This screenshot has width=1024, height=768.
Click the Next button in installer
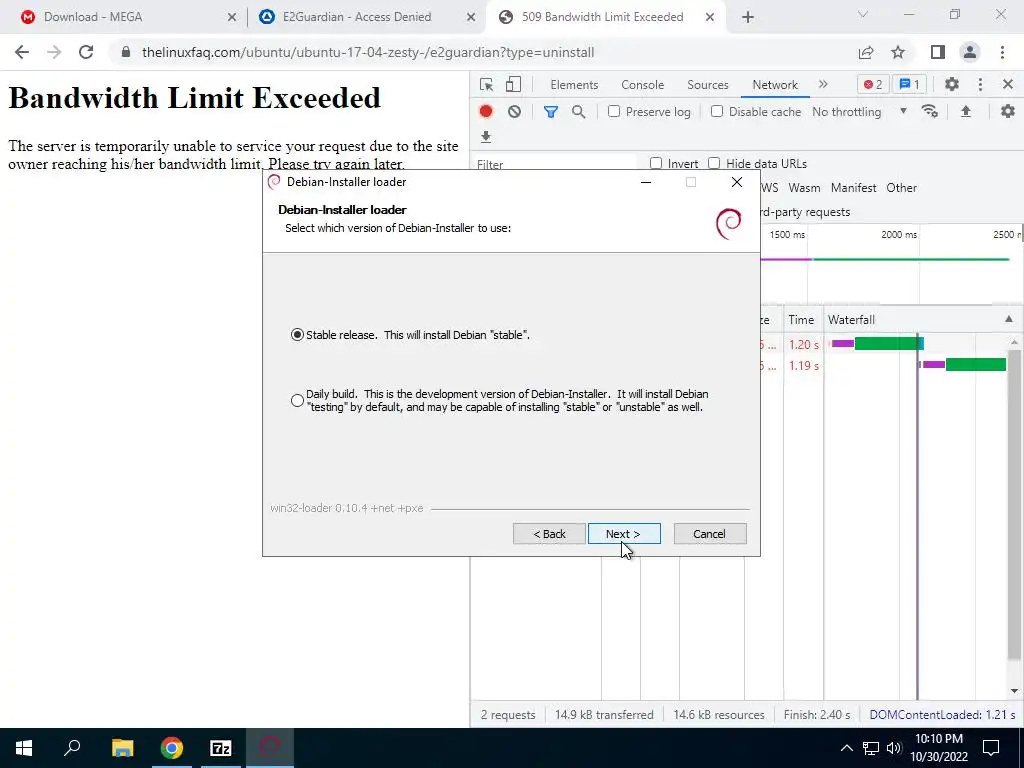pos(624,534)
